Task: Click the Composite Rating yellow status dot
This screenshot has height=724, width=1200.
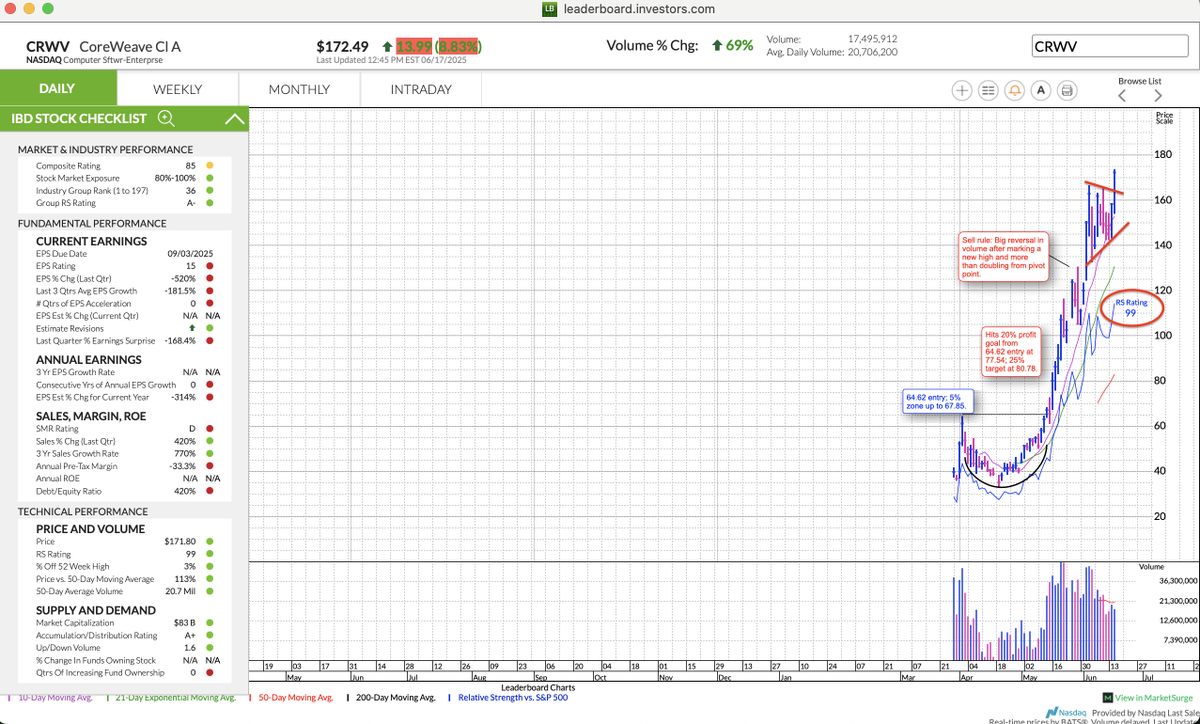Action: pos(208,165)
